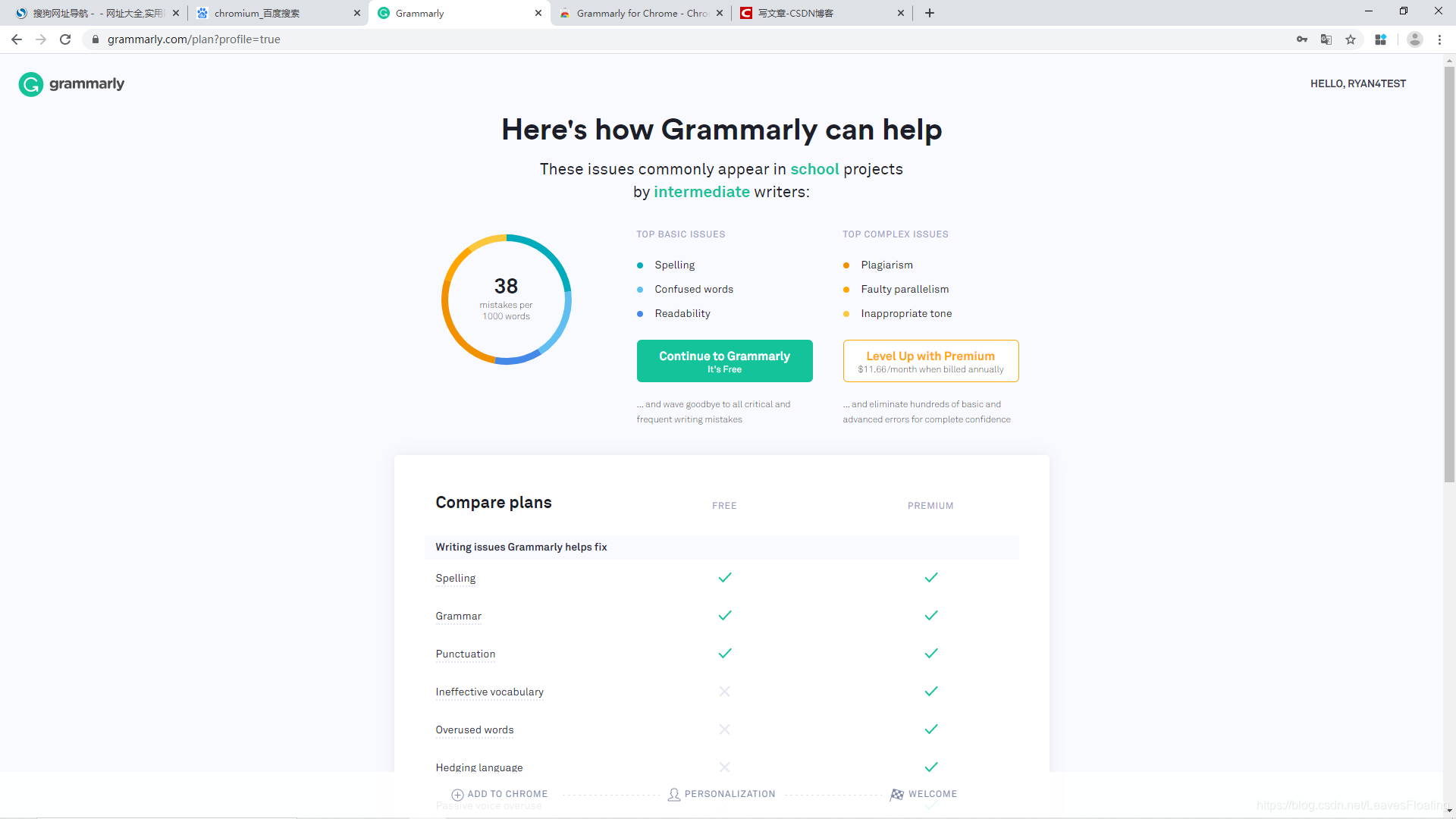The height and width of the screenshot is (819, 1456).
Task: Click the Personalization step icon
Action: pyautogui.click(x=673, y=795)
